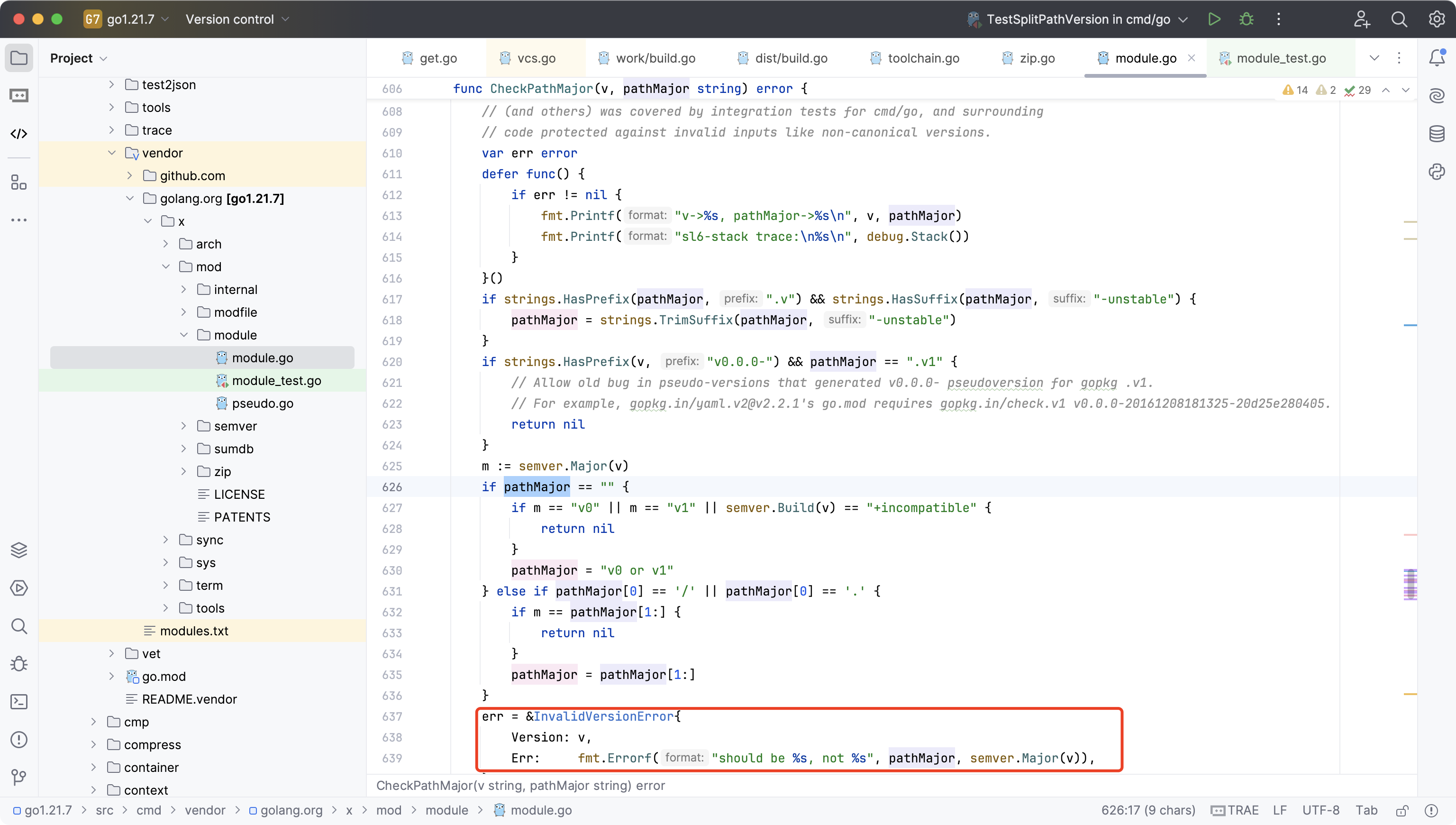
Task: Open the go1.21.7 project dropdown
Action: pyautogui.click(x=127, y=19)
